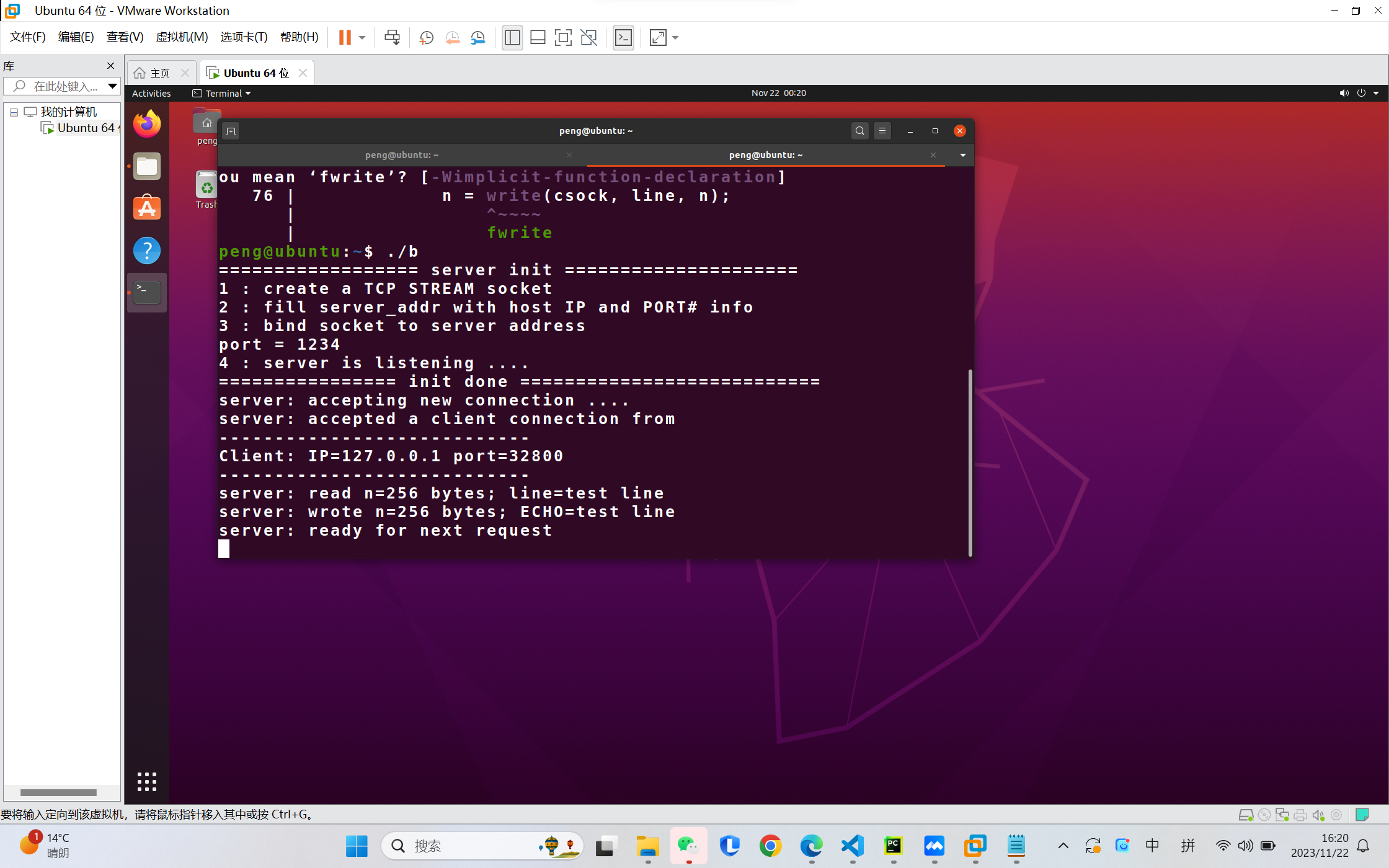Enter full screen mode icon
Viewport: 1389px width, 868px height.
[562, 38]
